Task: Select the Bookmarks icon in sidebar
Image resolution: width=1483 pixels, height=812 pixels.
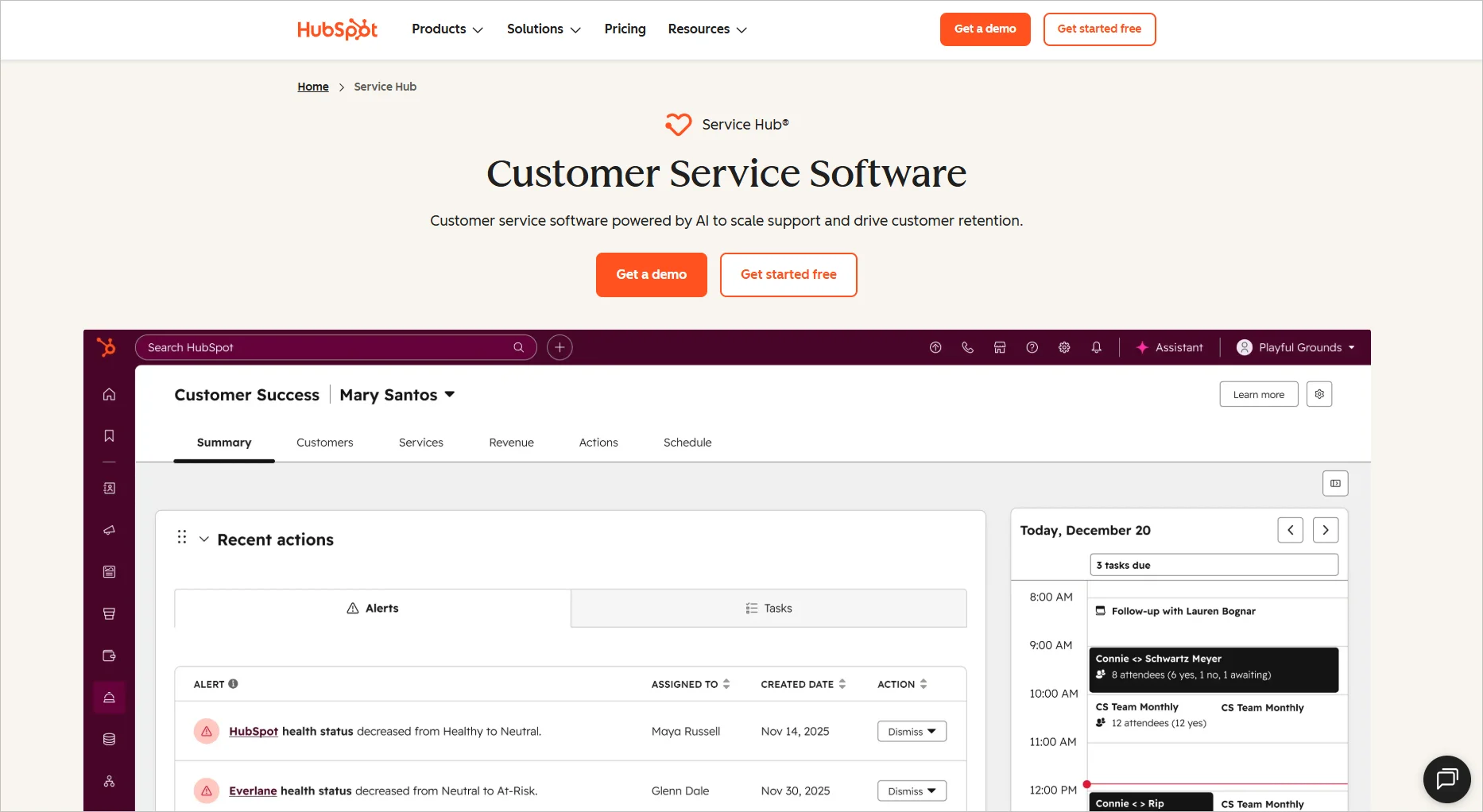Action: point(109,435)
